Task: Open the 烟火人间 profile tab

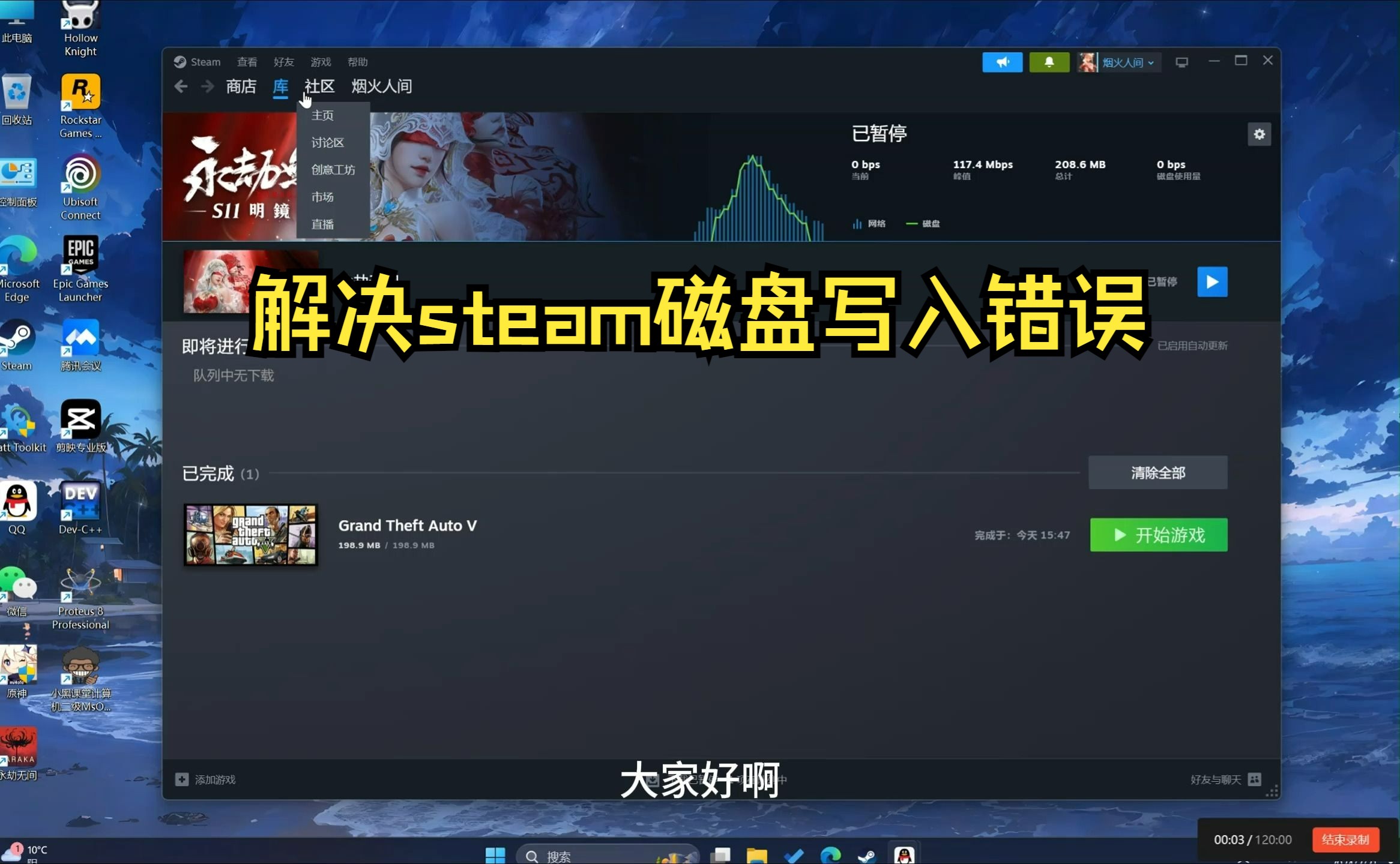Action: tap(382, 86)
